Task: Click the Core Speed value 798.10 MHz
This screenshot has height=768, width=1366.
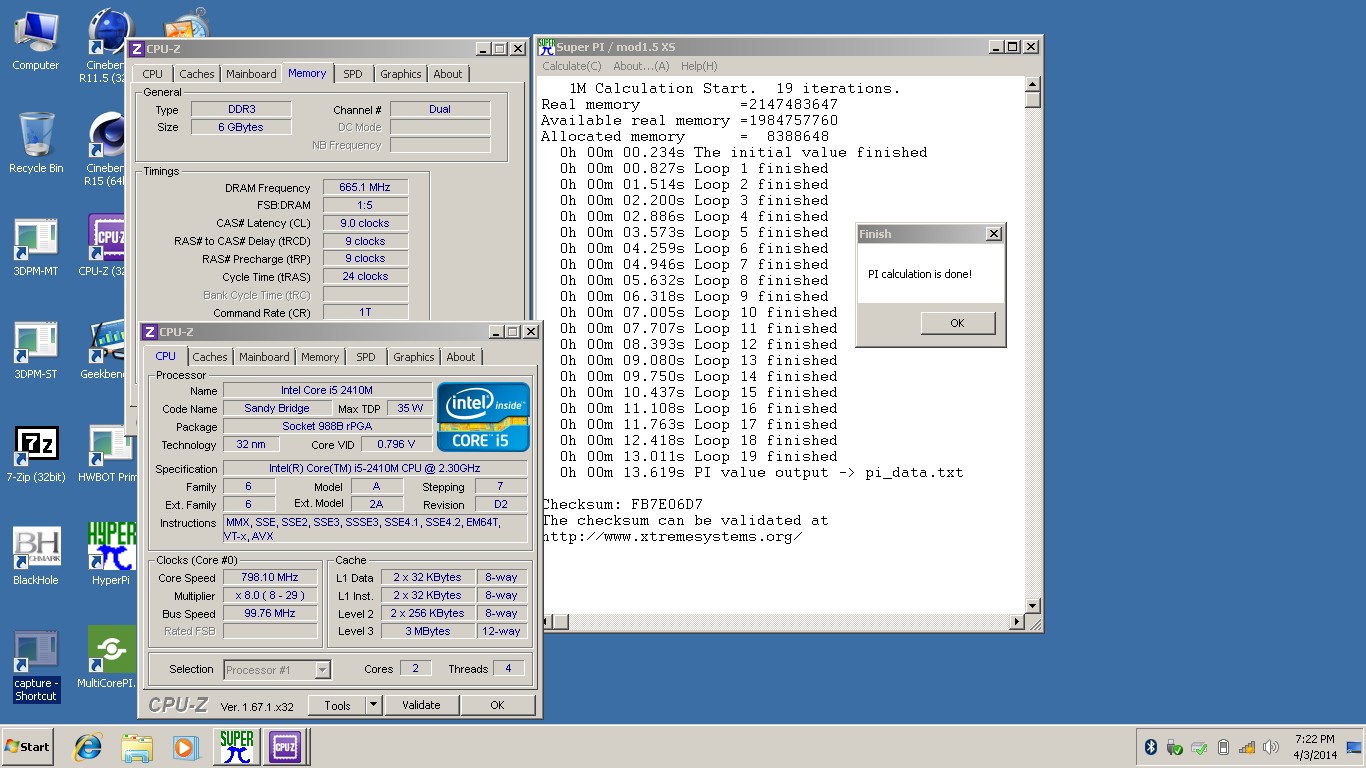Action: [x=270, y=577]
